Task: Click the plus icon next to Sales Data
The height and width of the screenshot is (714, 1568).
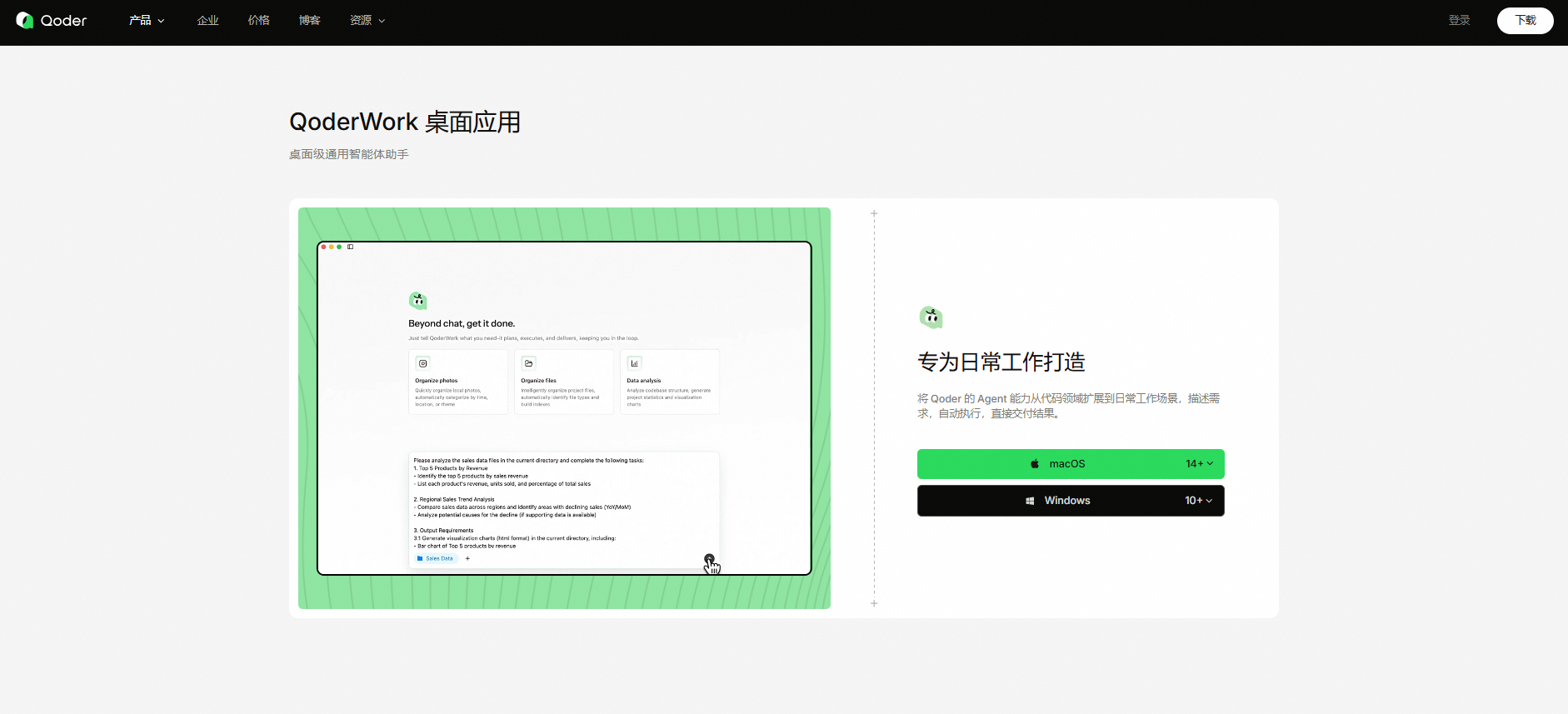Action: coord(467,558)
